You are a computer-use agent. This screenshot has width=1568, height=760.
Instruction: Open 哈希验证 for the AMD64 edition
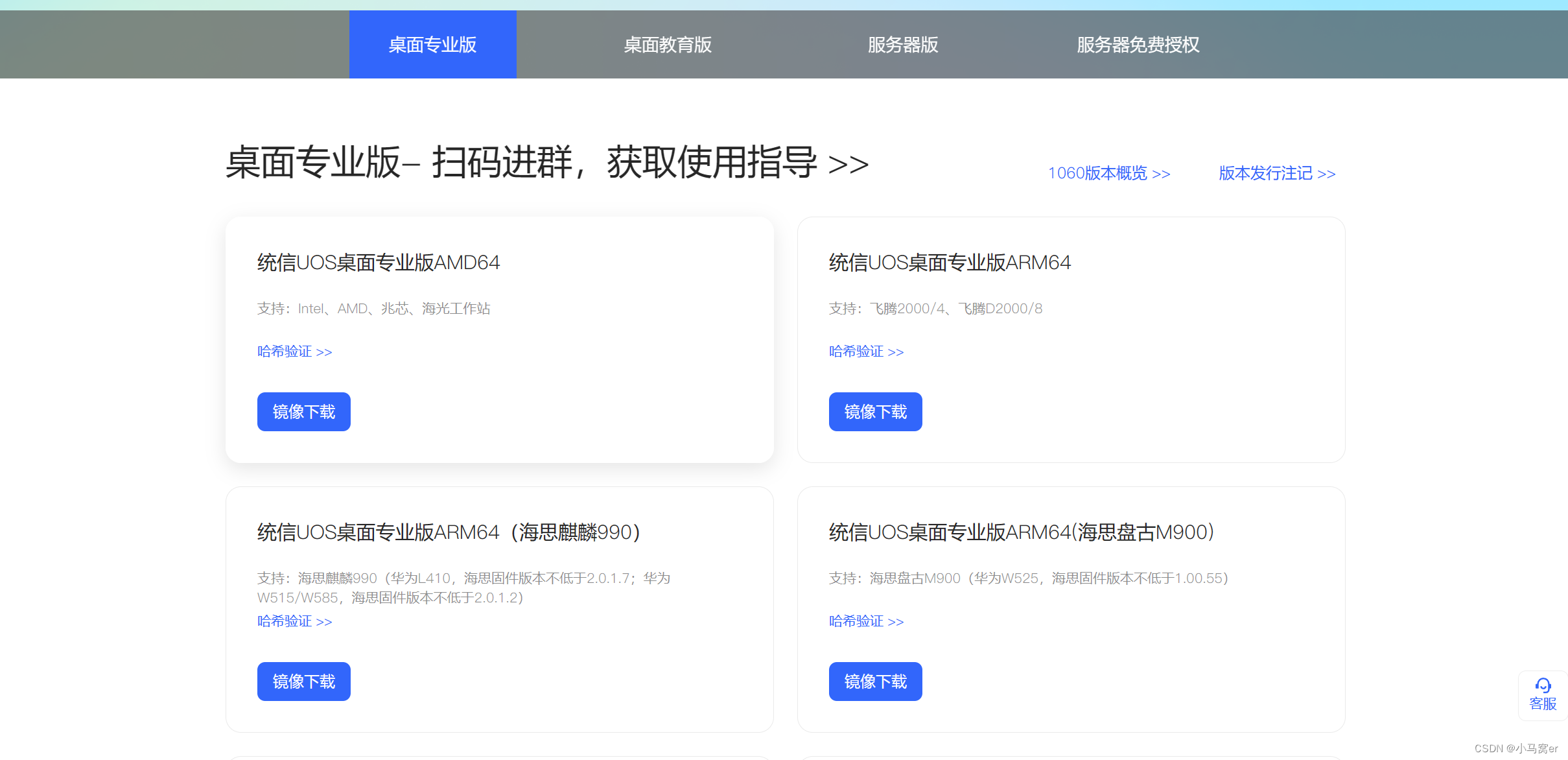[x=294, y=351]
